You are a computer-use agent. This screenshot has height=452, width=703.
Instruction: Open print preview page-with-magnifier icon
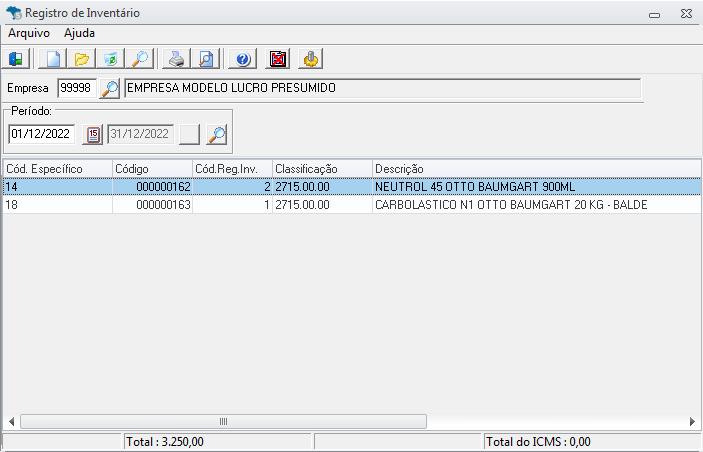pos(205,59)
